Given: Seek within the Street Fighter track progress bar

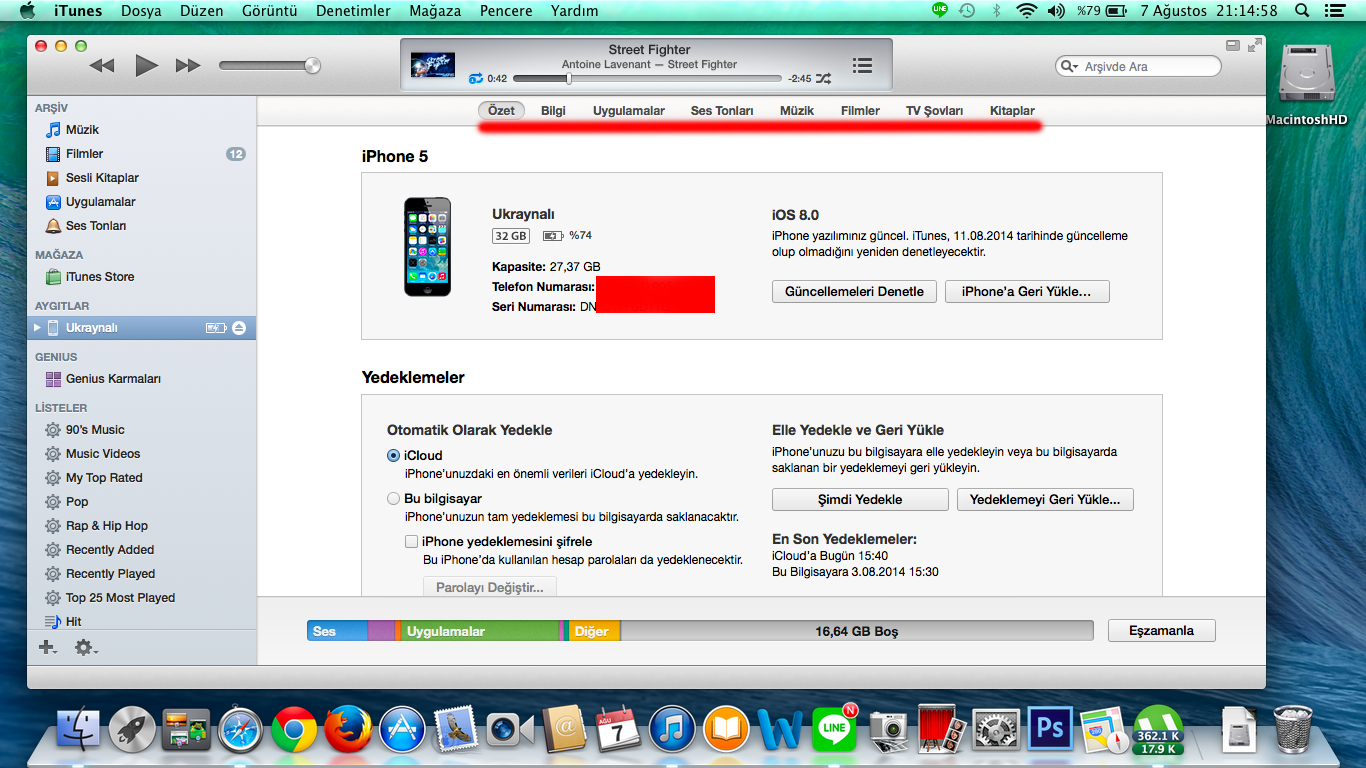Looking at the screenshot, I should pos(647,78).
